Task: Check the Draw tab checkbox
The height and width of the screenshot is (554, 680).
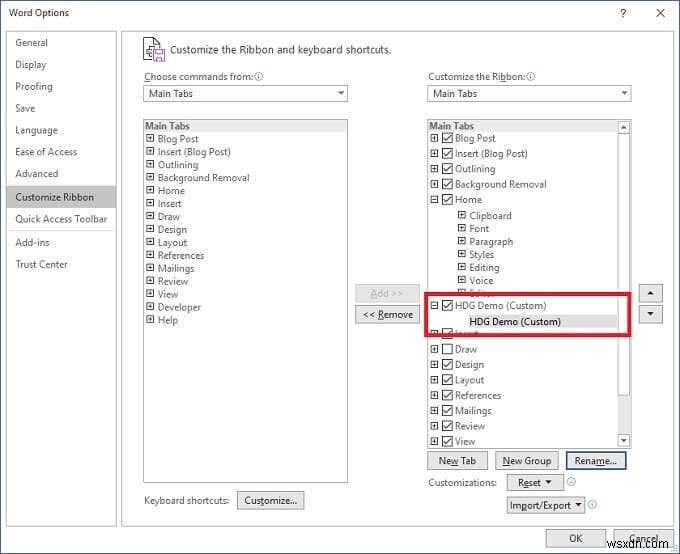Action: [x=447, y=349]
